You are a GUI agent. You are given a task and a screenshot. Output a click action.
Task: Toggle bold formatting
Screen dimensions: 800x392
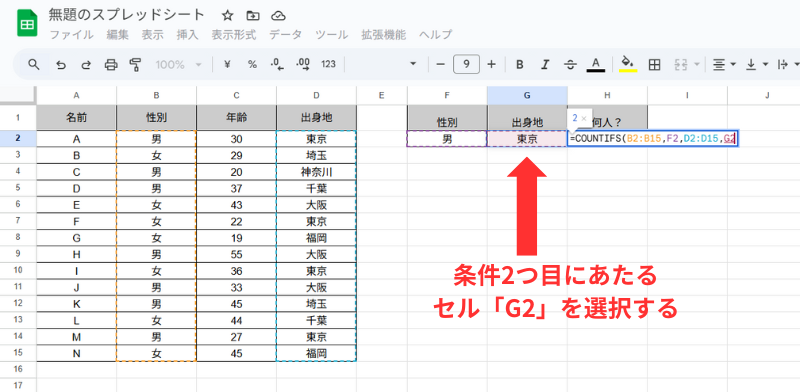[x=519, y=64]
